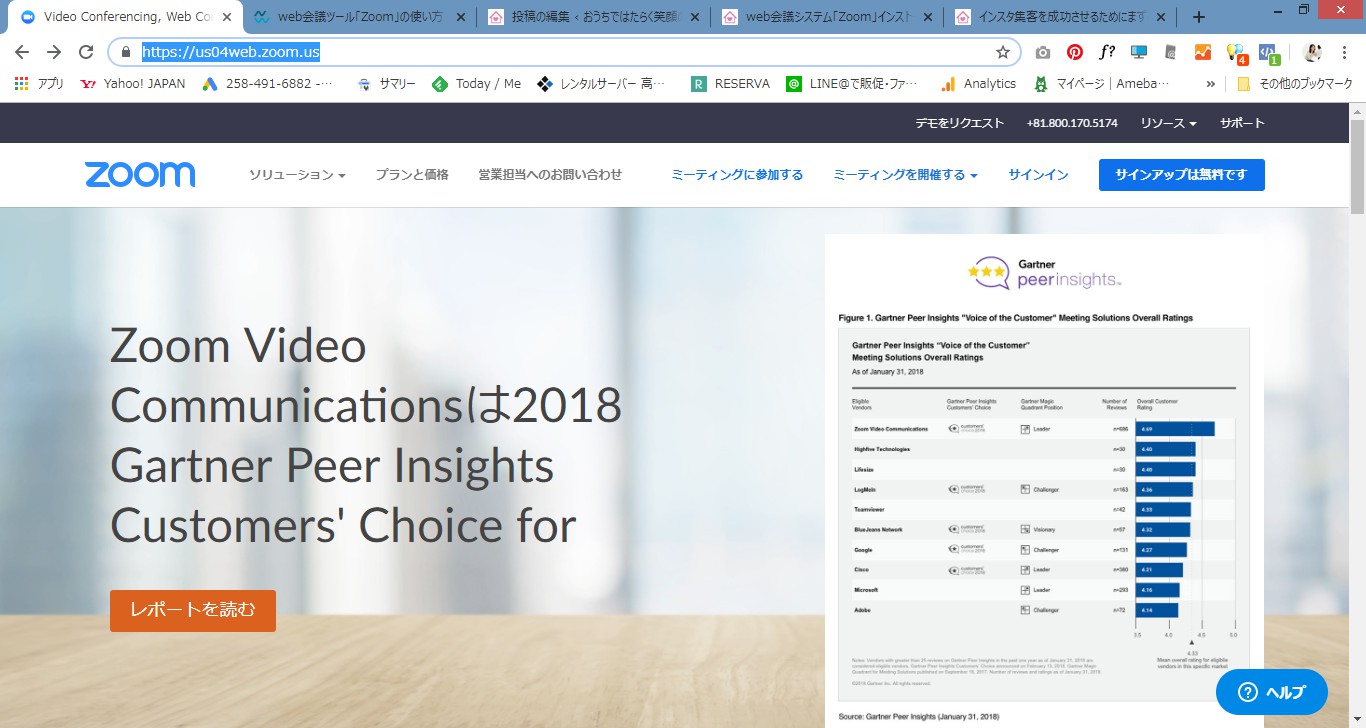Image resolution: width=1366 pixels, height=728 pixels.
Task: Open the orange analytics chart extension
Action: click(1203, 53)
